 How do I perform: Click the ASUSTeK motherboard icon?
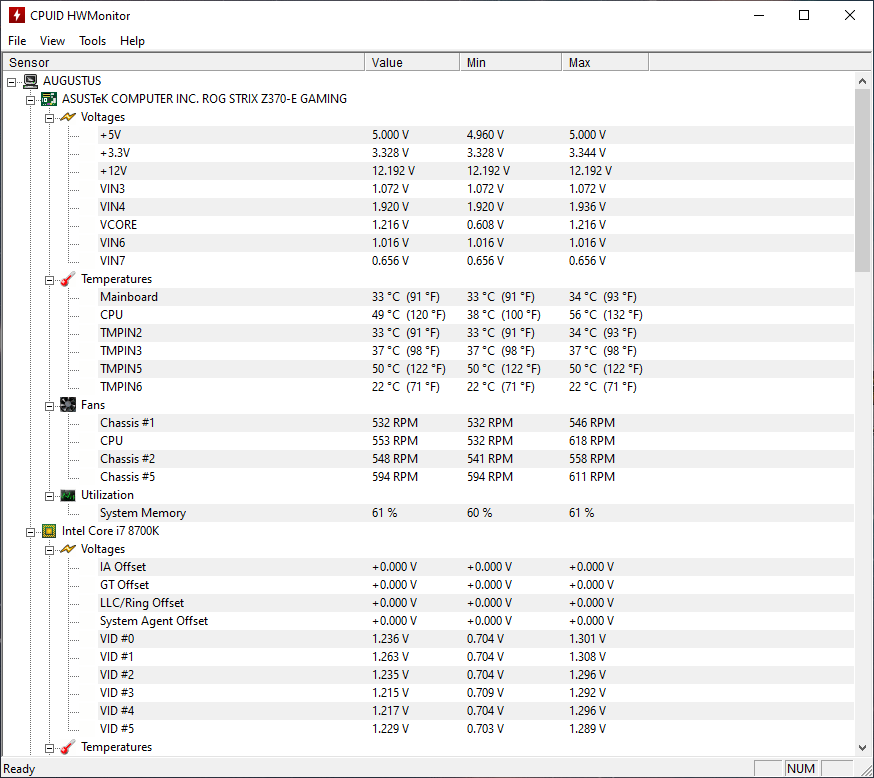pyautogui.click(x=49, y=99)
